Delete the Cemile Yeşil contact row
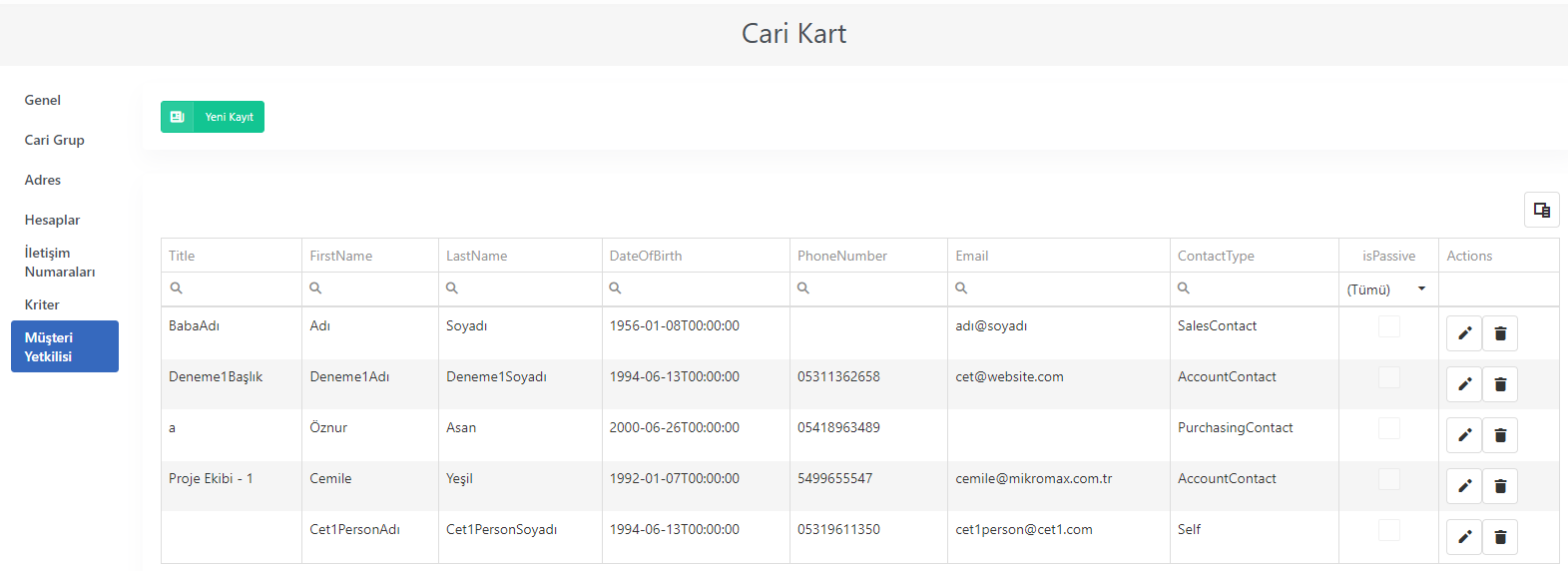The width and height of the screenshot is (1568, 571). tap(1500, 486)
